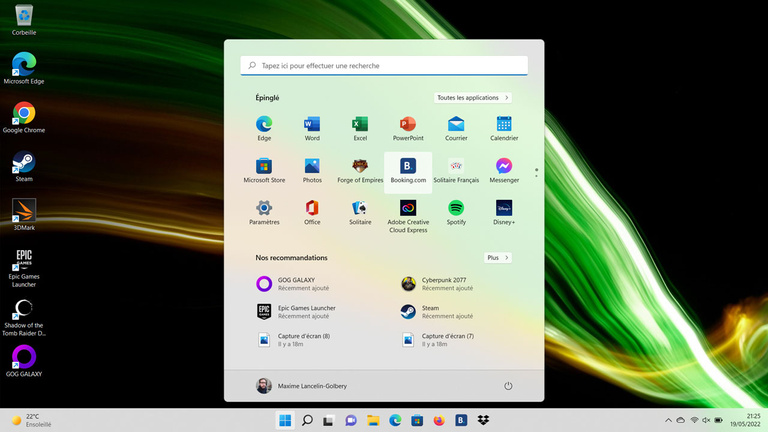768x432 pixels.
Task: Open the Courrier mail app
Action: tap(456, 128)
